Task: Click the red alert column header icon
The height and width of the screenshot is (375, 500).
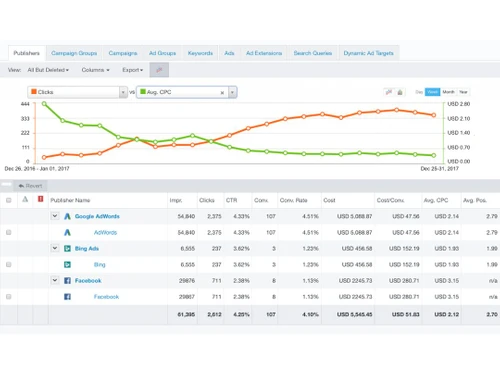Action: 41,199
